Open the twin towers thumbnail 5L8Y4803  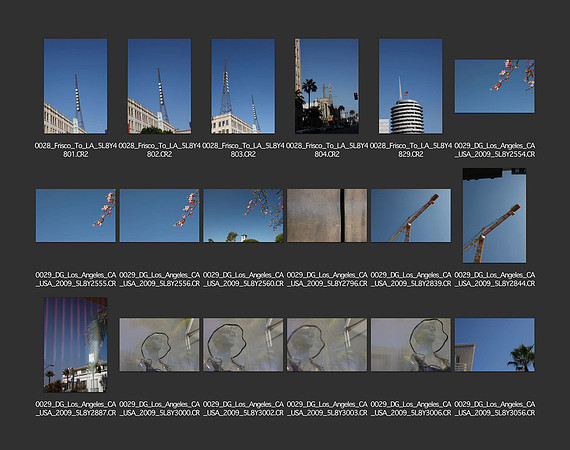(x=243, y=86)
